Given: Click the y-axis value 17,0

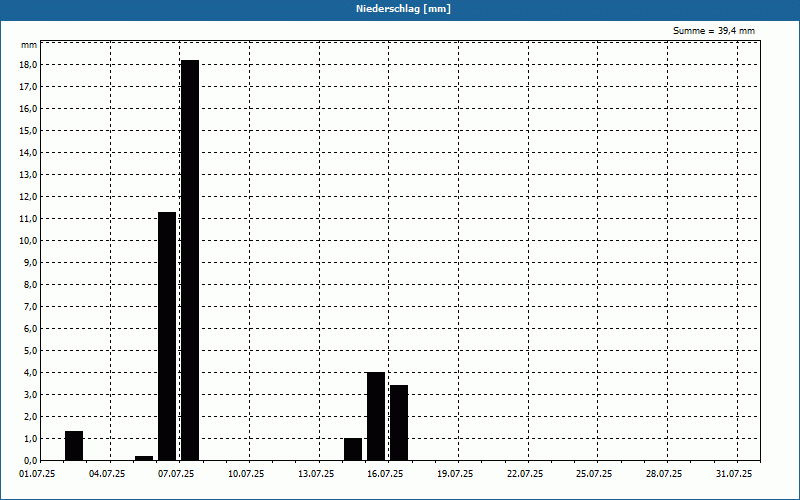Looking at the screenshot, I should [x=28, y=87].
